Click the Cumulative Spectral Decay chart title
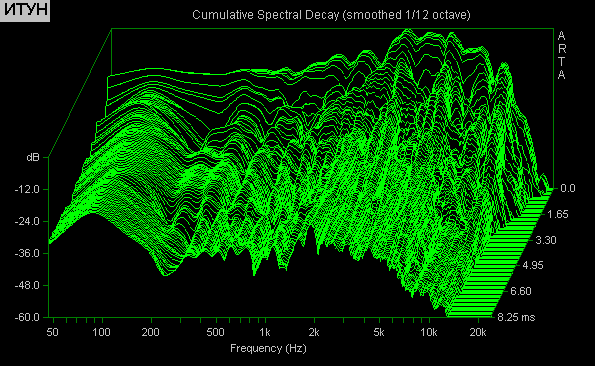The image size is (595, 366). [331, 15]
